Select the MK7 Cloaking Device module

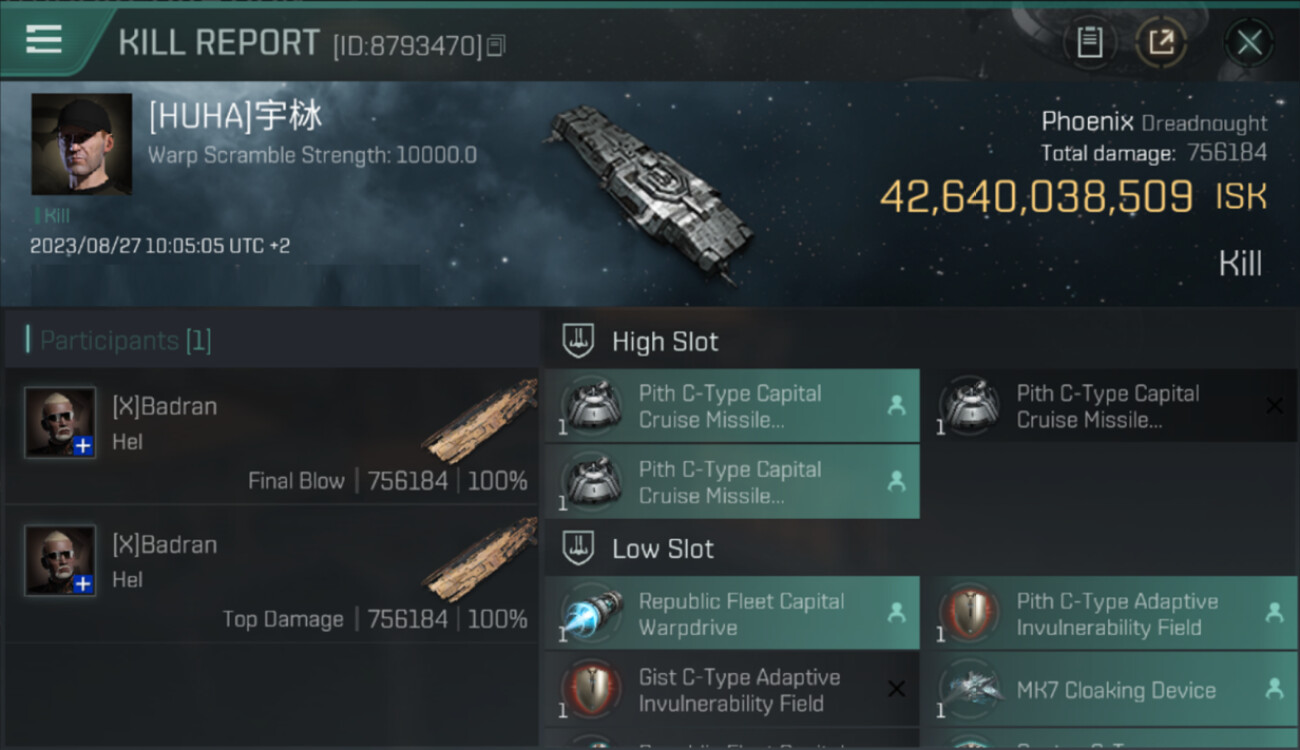point(1117,690)
